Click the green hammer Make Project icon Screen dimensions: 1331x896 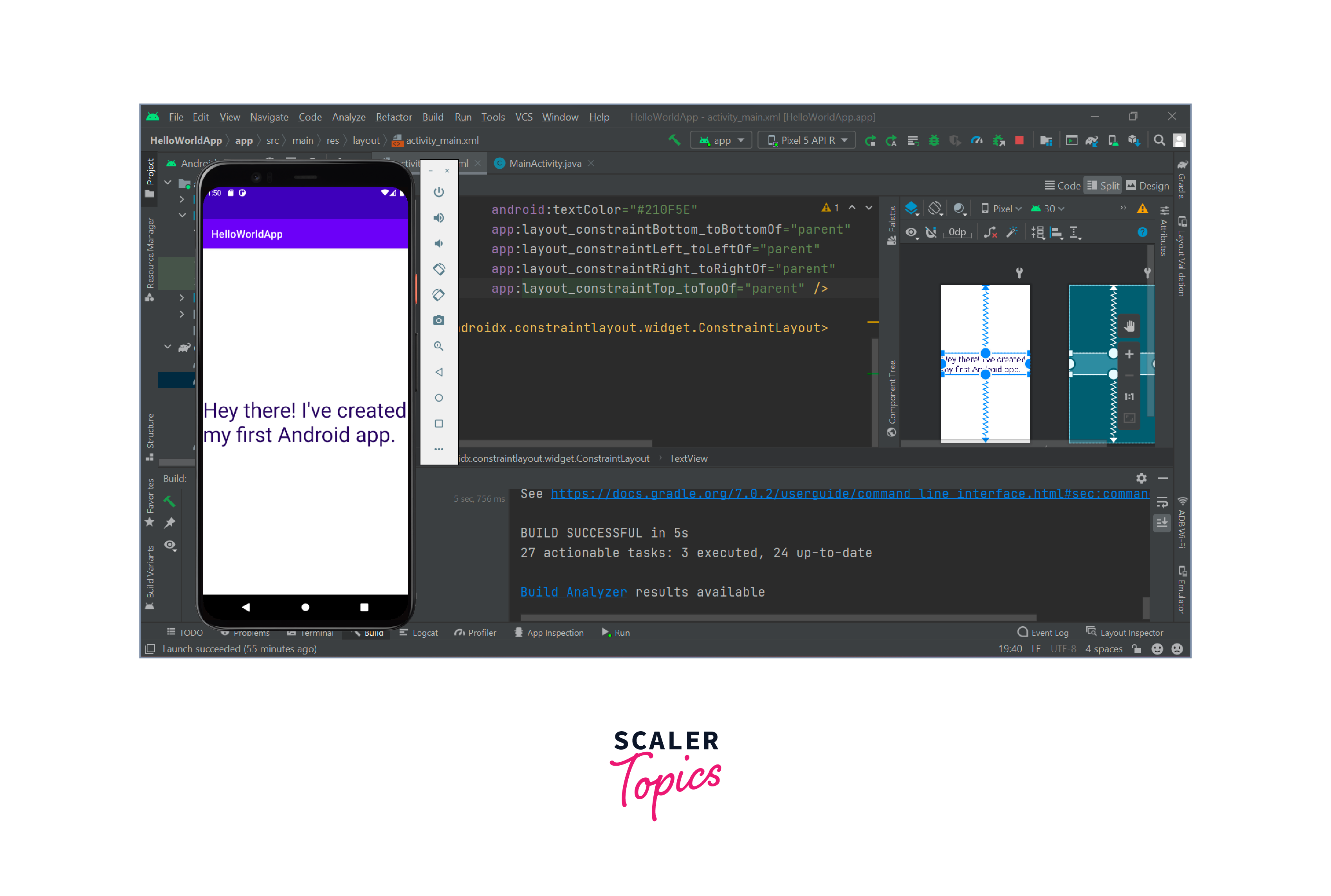point(675,140)
